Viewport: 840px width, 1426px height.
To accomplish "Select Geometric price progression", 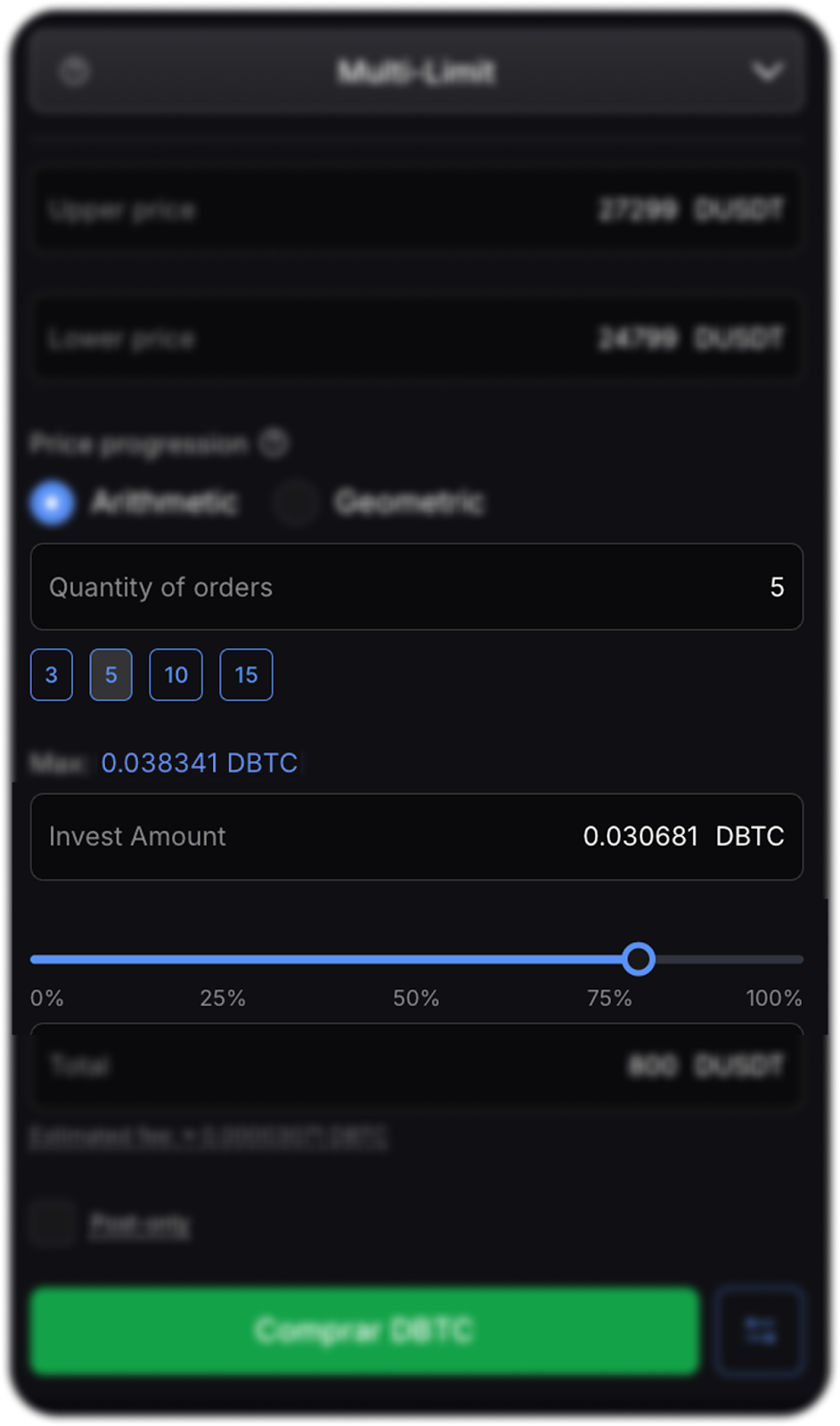I will [296, 503].
